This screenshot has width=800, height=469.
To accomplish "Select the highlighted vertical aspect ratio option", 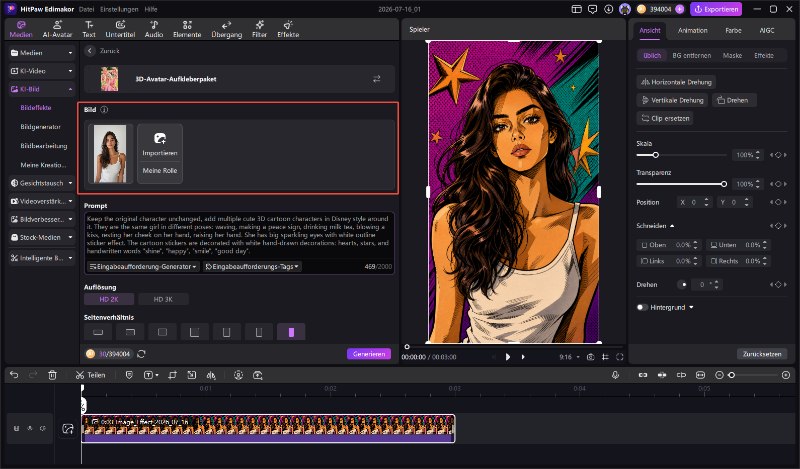I will [x=291, y=332].
